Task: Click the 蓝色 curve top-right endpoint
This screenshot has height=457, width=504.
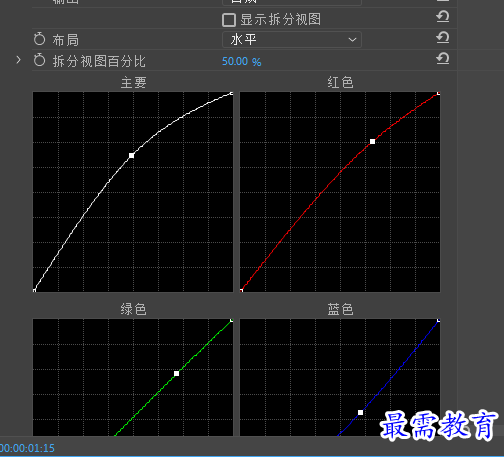Action: (439, 321)
